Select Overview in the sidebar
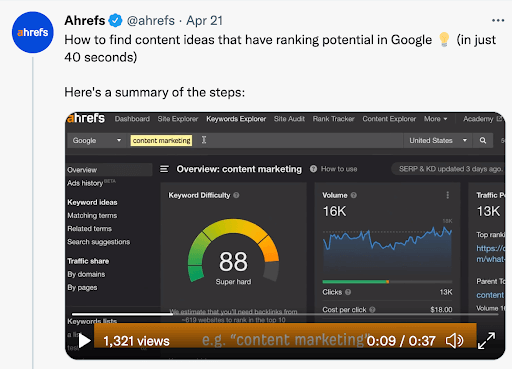 click(x=109, y=170)
